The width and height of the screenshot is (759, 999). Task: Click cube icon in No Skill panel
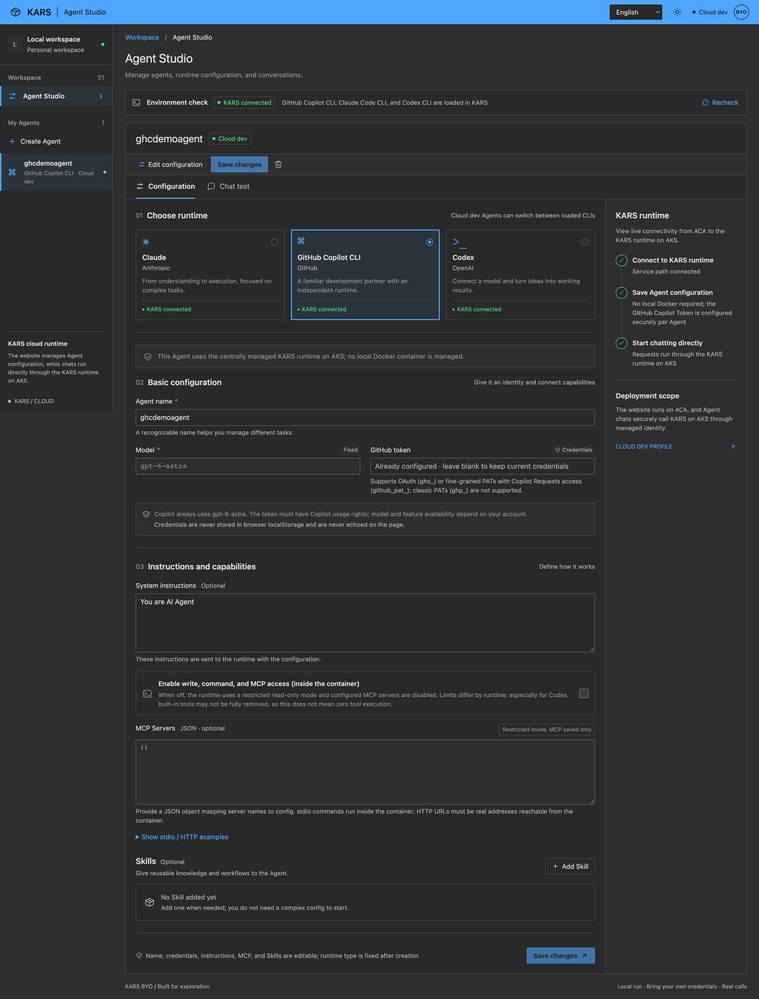pos(149,902)
